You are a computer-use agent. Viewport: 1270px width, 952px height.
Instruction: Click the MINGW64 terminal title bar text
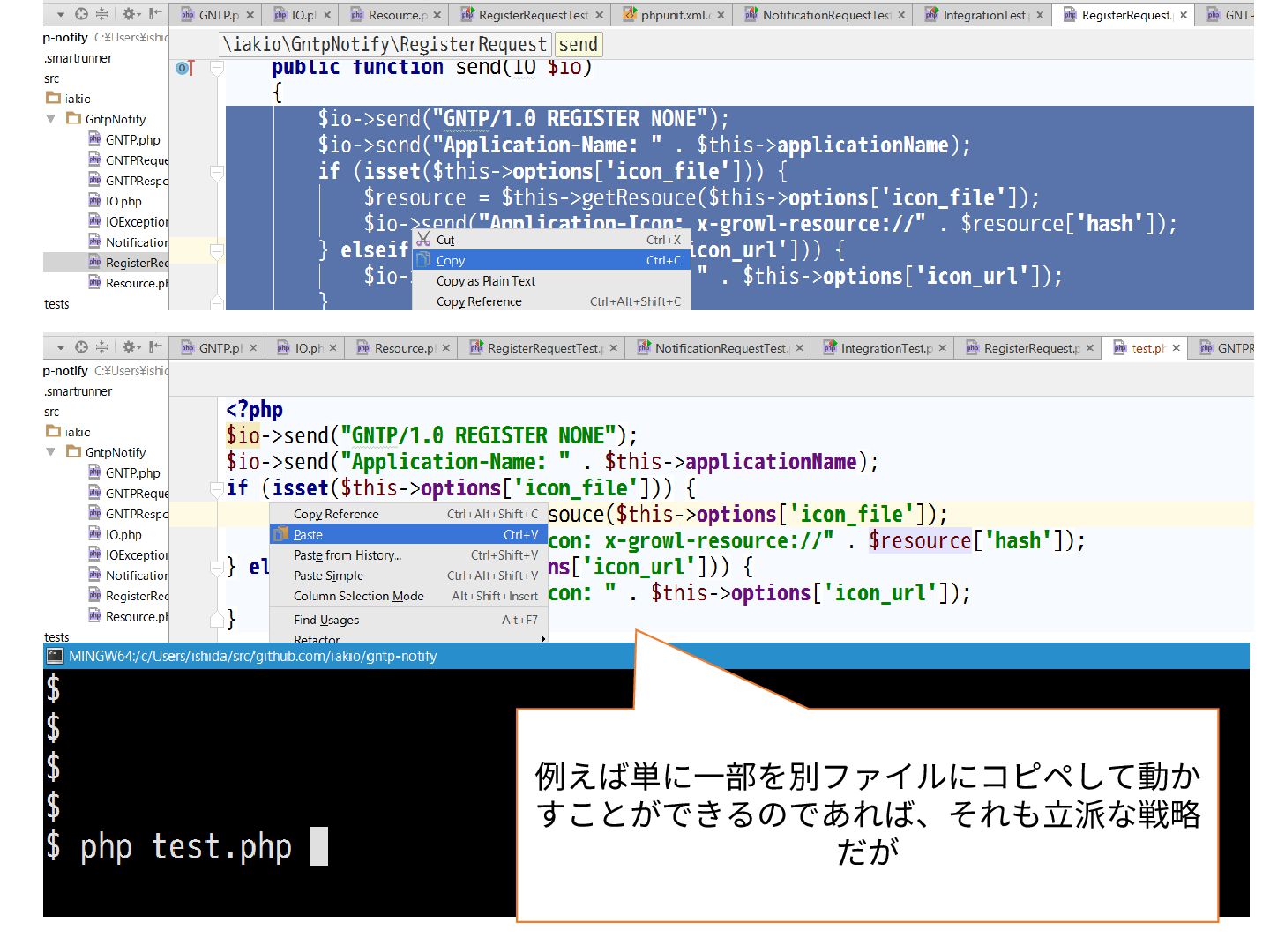(252, 656)
